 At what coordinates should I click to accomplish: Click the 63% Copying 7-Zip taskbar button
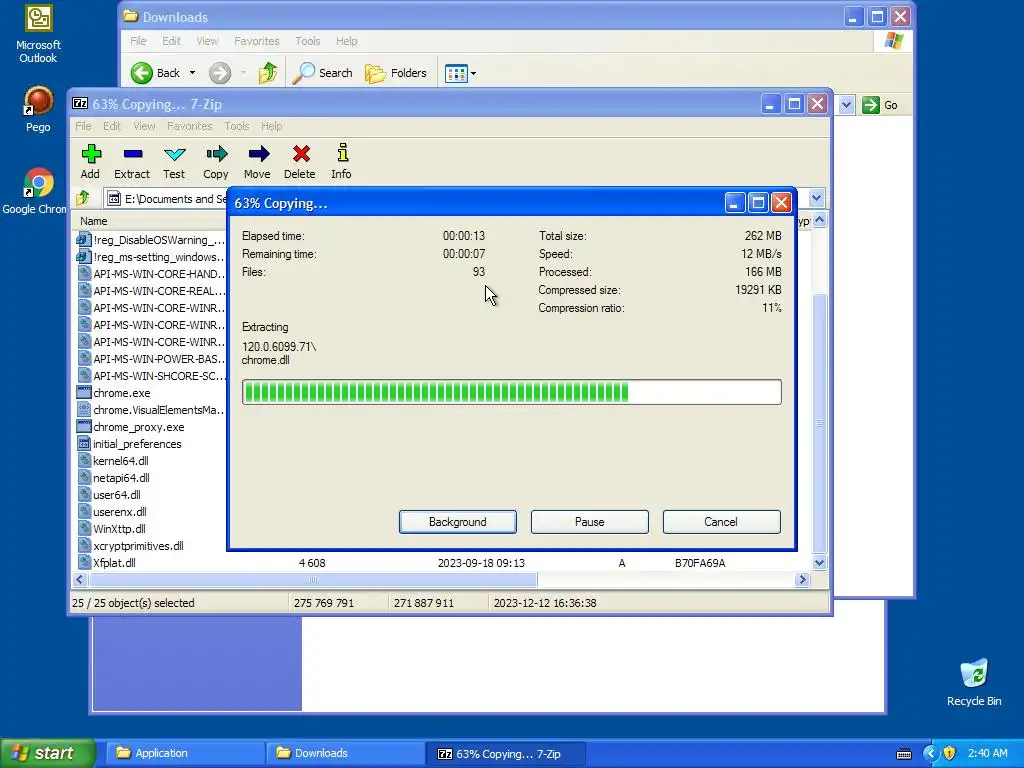tap(506, 754)
